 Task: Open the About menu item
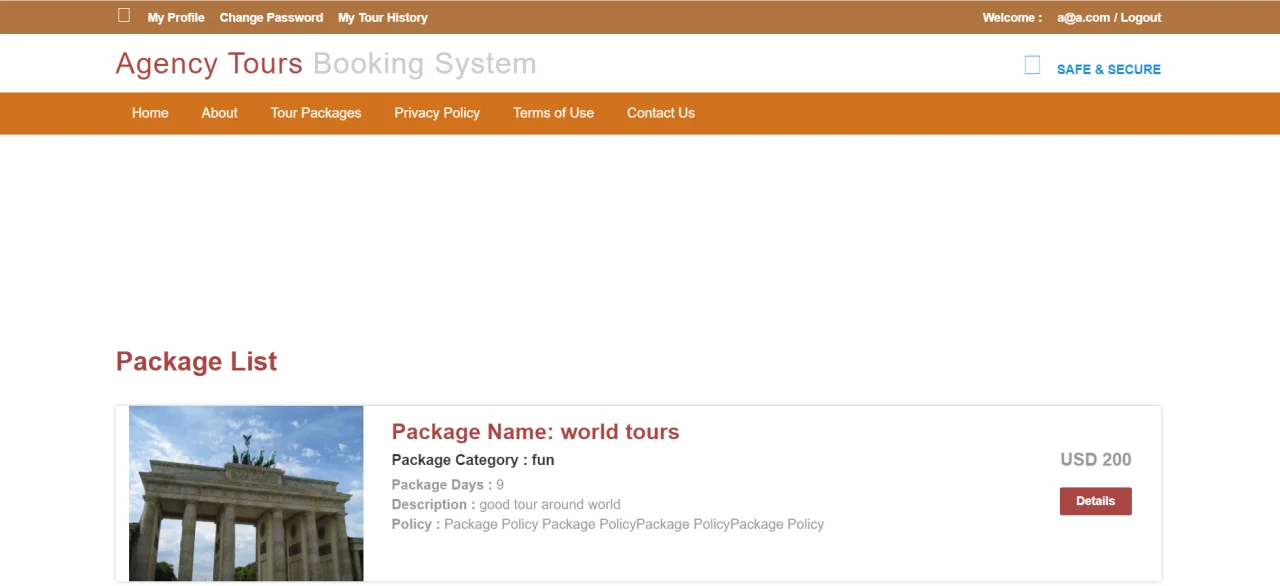[x=219, y=113]
